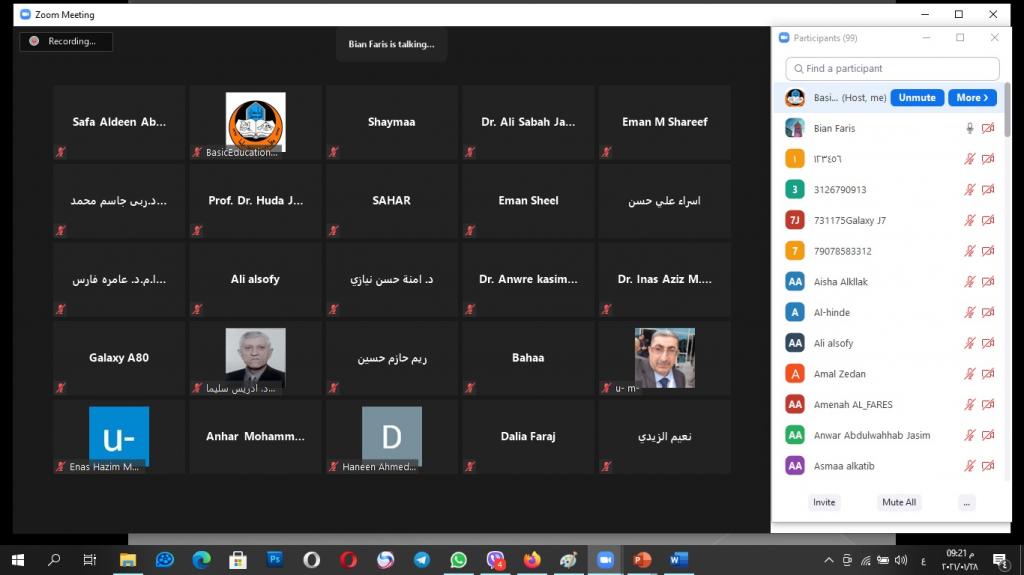The width and height of the screenshot is (1024, 575).
Task: Click the Invite button
Action: (824, 502)
